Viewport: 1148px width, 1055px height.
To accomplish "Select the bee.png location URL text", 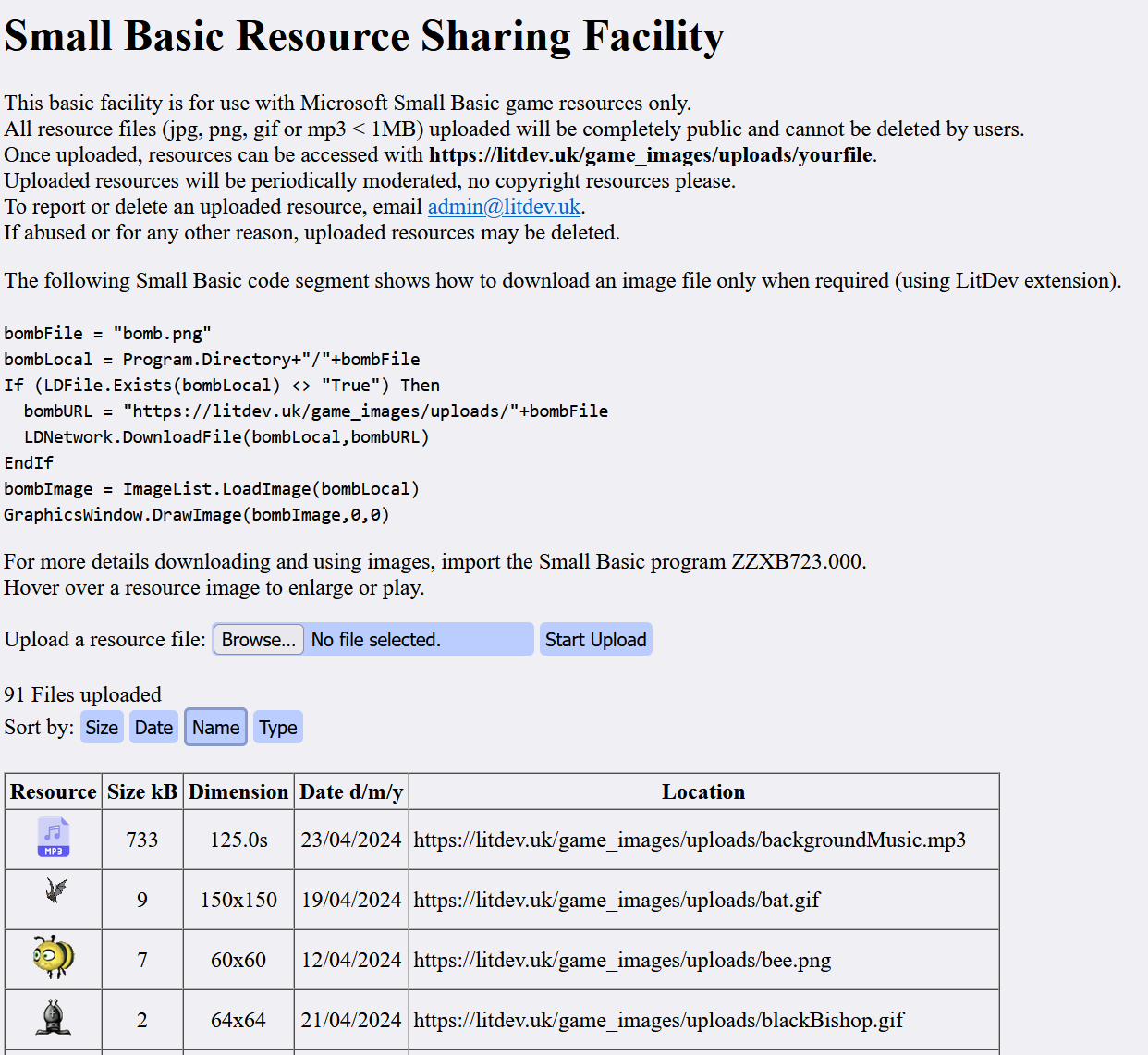I will 622,960.
